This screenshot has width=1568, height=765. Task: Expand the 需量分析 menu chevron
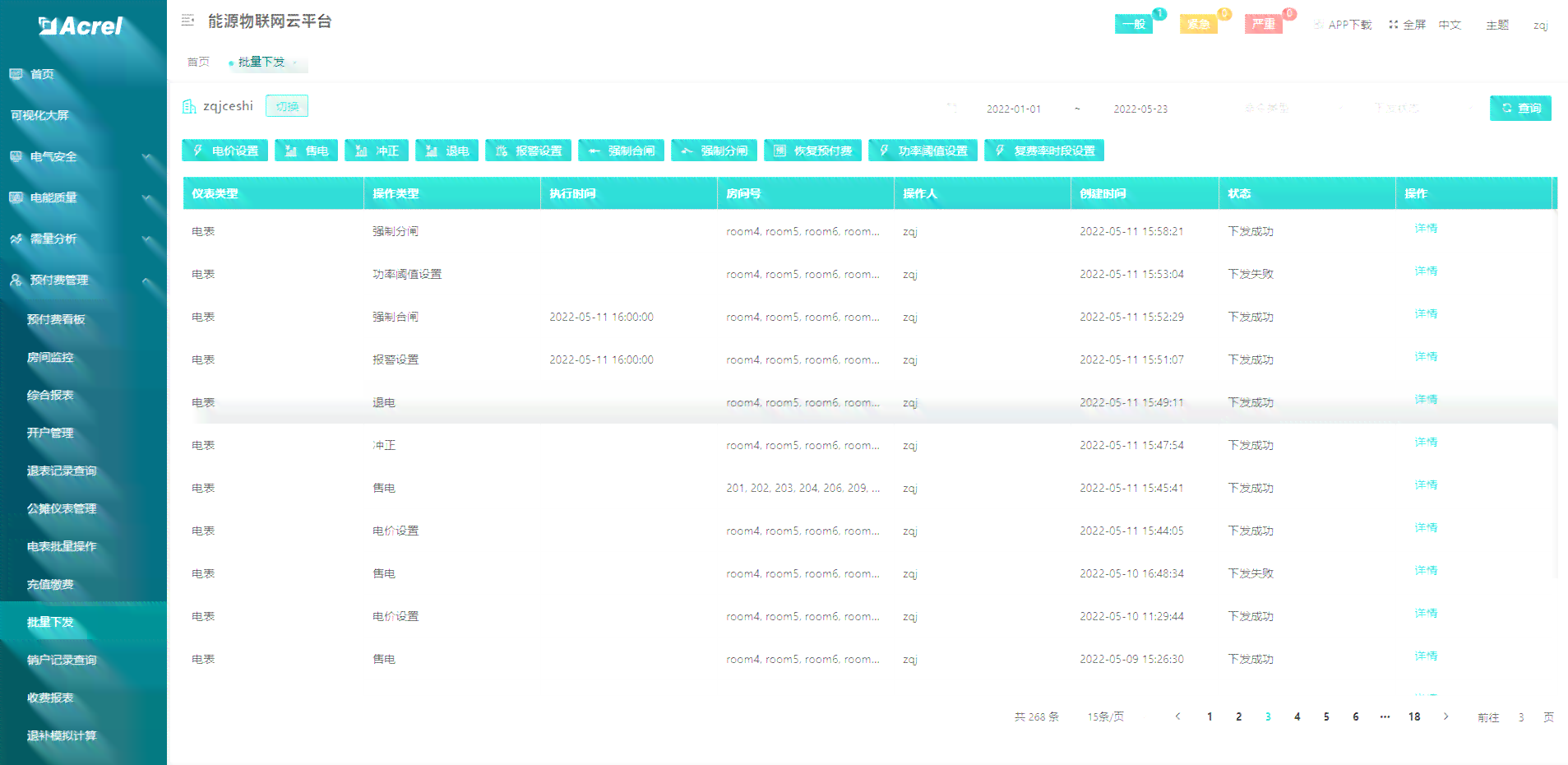pos(146,239)
